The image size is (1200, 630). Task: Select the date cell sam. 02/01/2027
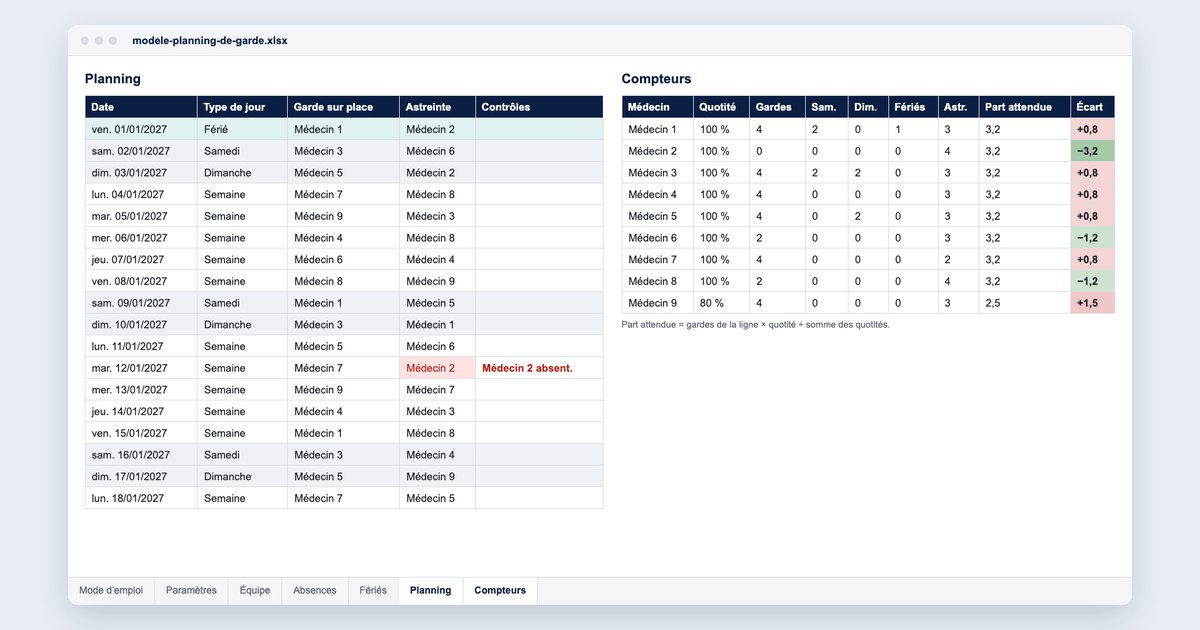pos(141,151)
